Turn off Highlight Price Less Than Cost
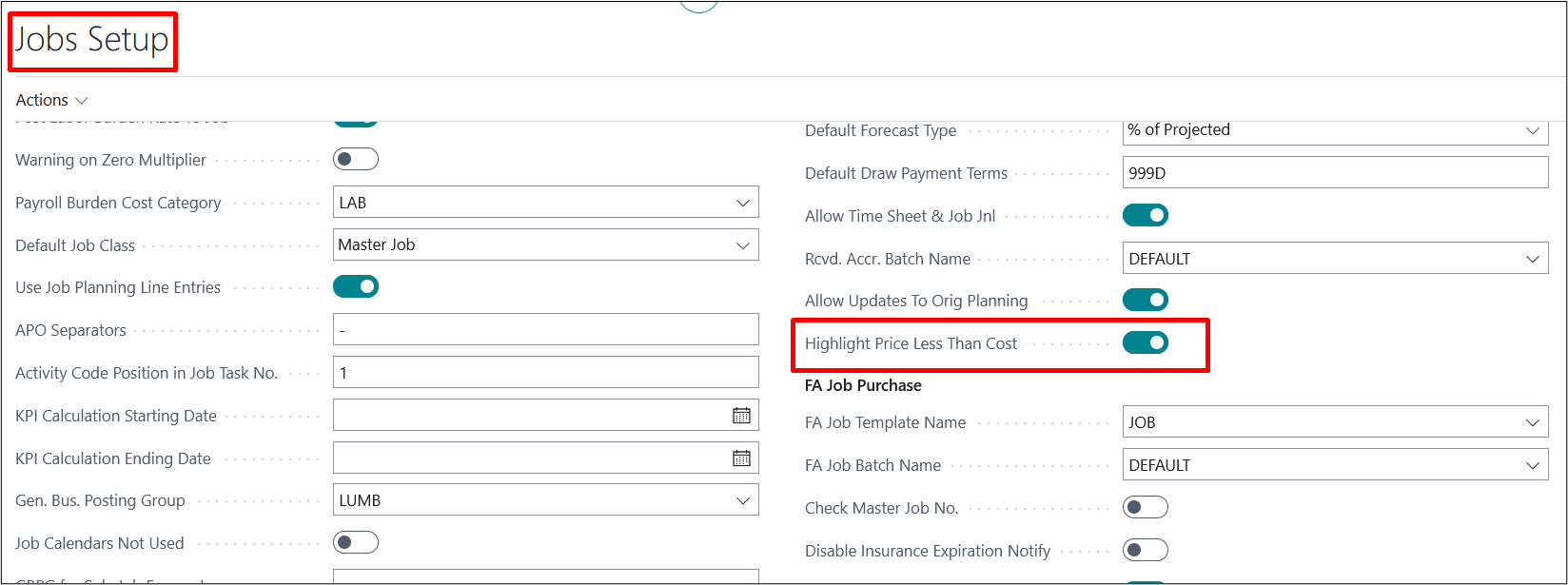Viewport: 1568px width, 585px height. (x=1145, y=343)
